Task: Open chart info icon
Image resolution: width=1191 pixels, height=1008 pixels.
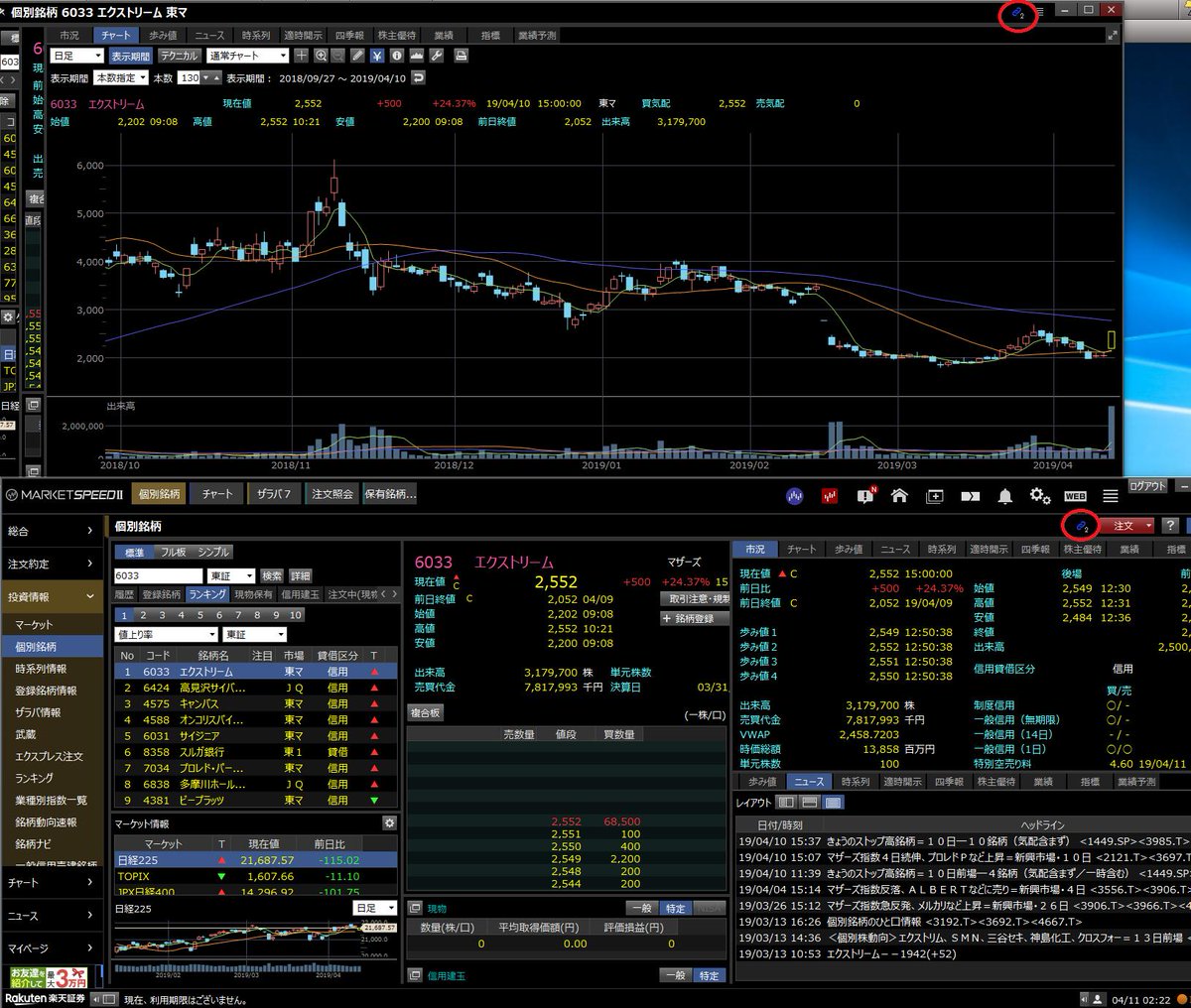Action: point(397,56)
